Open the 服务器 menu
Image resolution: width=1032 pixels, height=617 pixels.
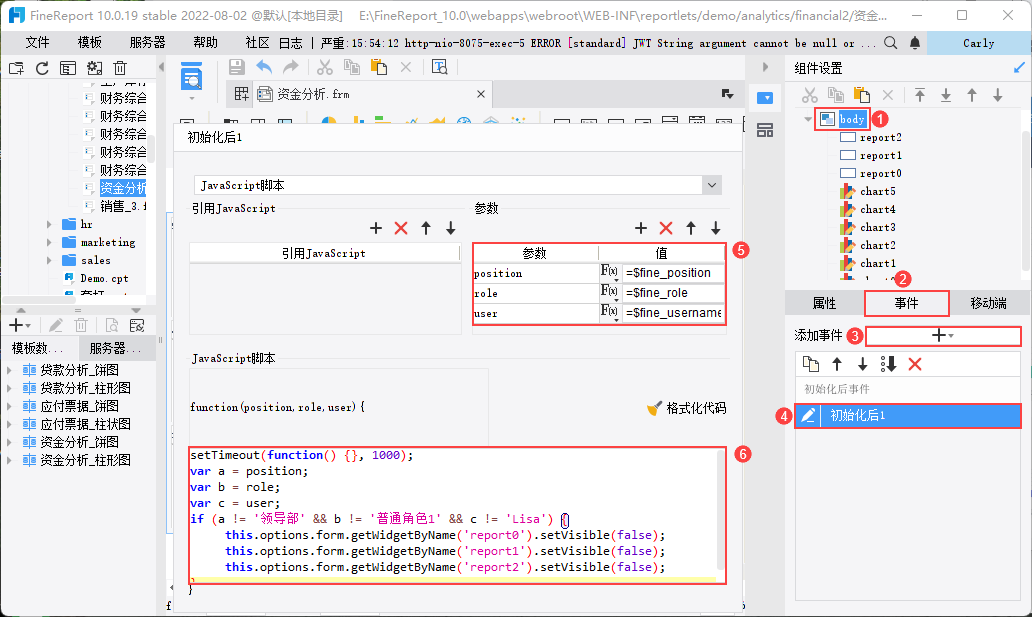[147, 43]
